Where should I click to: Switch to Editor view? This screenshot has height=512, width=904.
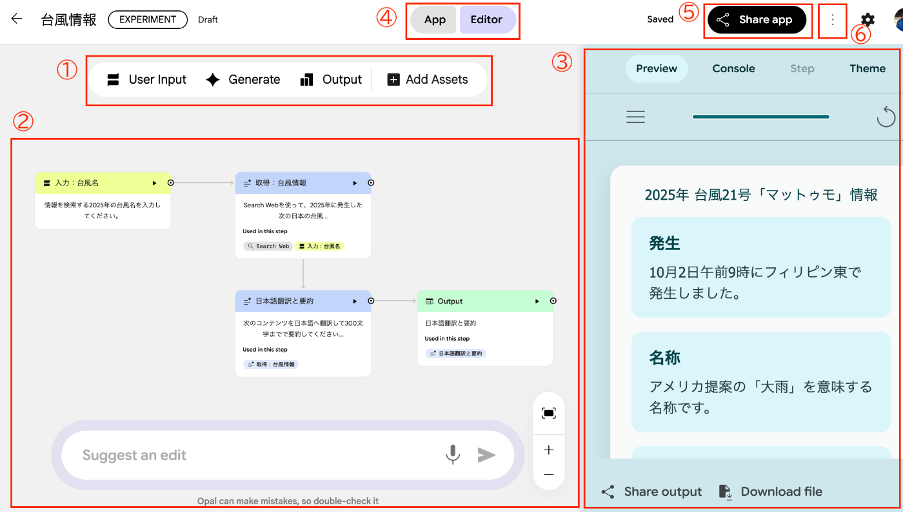(488, 20)
